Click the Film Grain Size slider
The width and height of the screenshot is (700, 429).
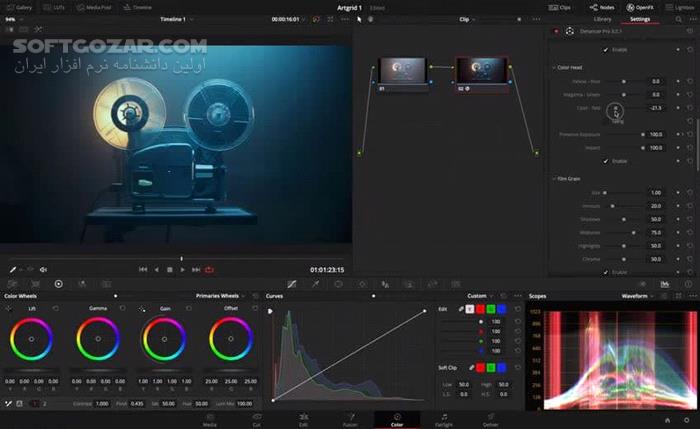tap(624, 192)
